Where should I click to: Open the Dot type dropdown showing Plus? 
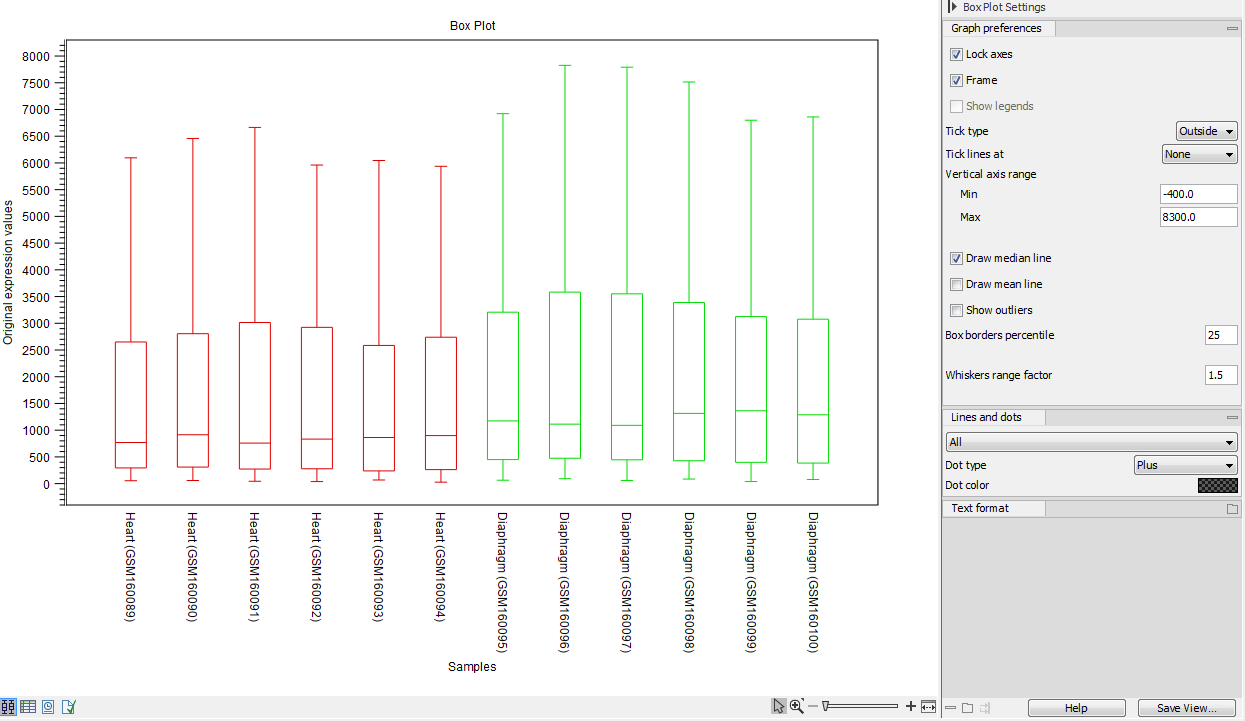coord(1185,464)
